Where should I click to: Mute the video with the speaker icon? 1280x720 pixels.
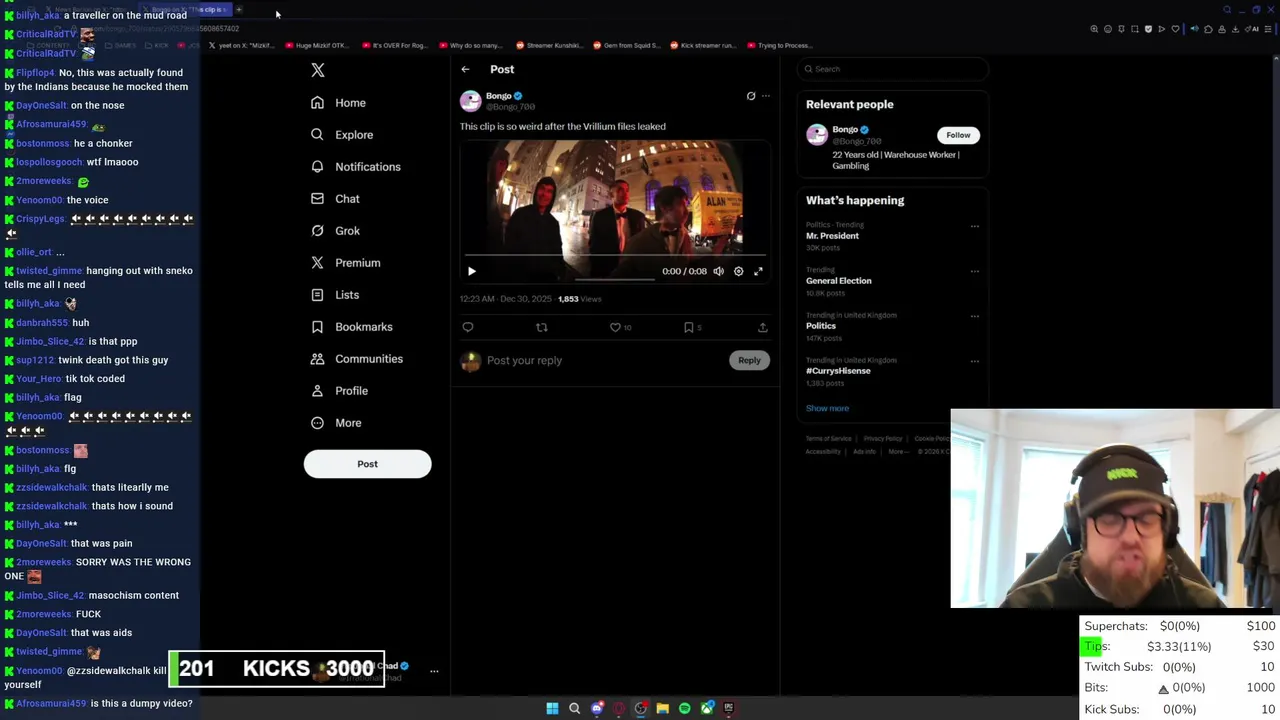tap(718, 271)
